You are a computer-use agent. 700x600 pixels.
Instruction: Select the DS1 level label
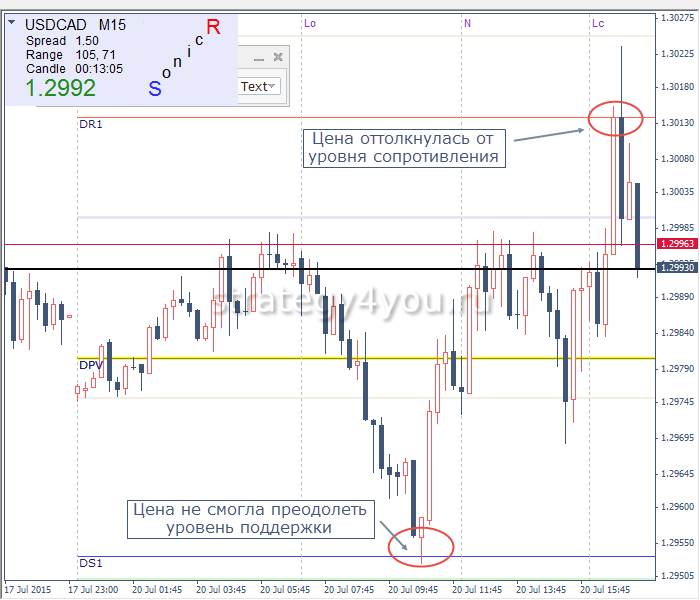tap(90, 564)
